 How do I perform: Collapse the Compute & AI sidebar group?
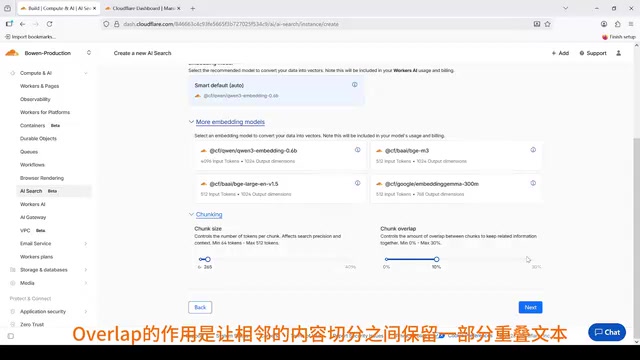86,73
